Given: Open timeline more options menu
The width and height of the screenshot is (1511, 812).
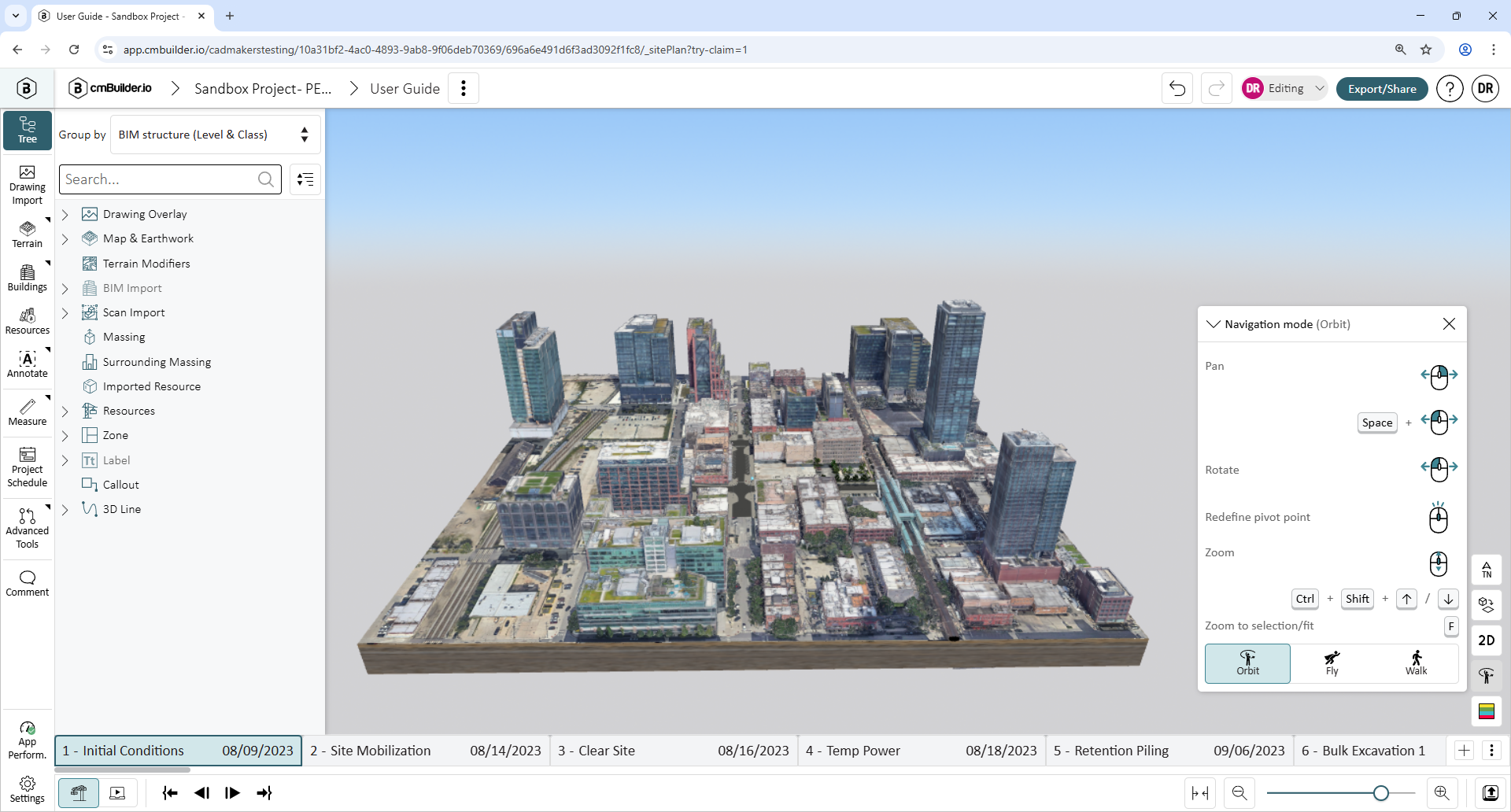Looking at the screenshot, I should tap(1491, 751).
